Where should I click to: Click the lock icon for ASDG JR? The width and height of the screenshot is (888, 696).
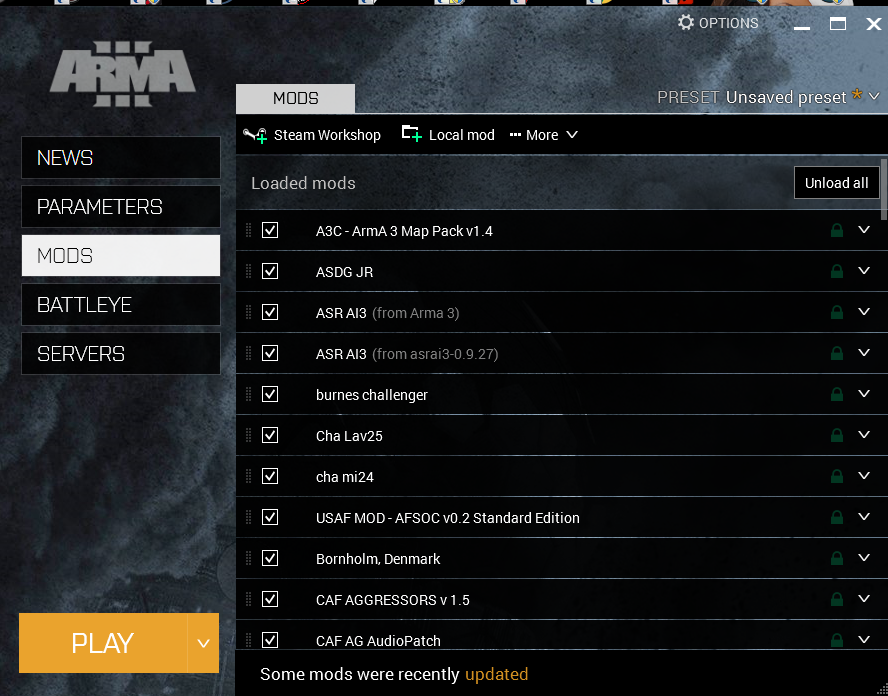(837, 272)
